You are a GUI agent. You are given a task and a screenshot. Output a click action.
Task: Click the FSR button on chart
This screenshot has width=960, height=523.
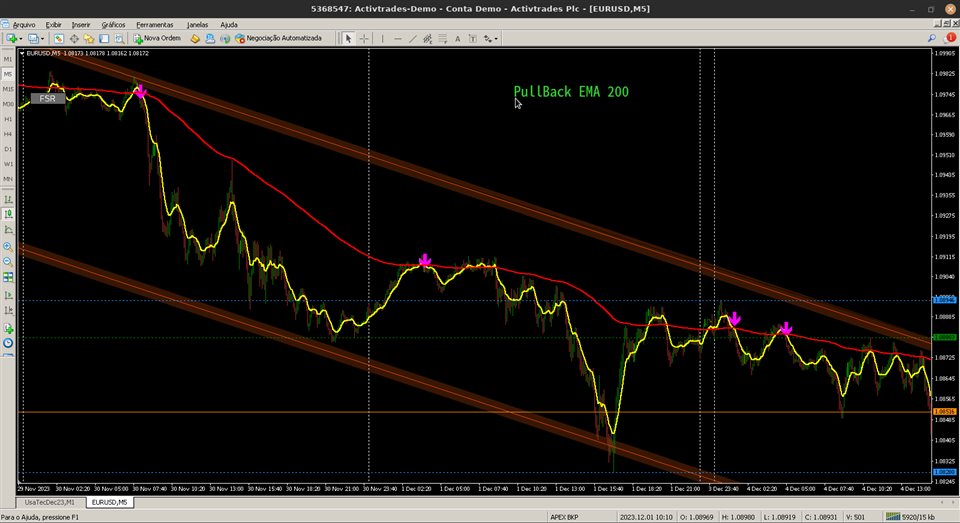(x=47, y=99)
